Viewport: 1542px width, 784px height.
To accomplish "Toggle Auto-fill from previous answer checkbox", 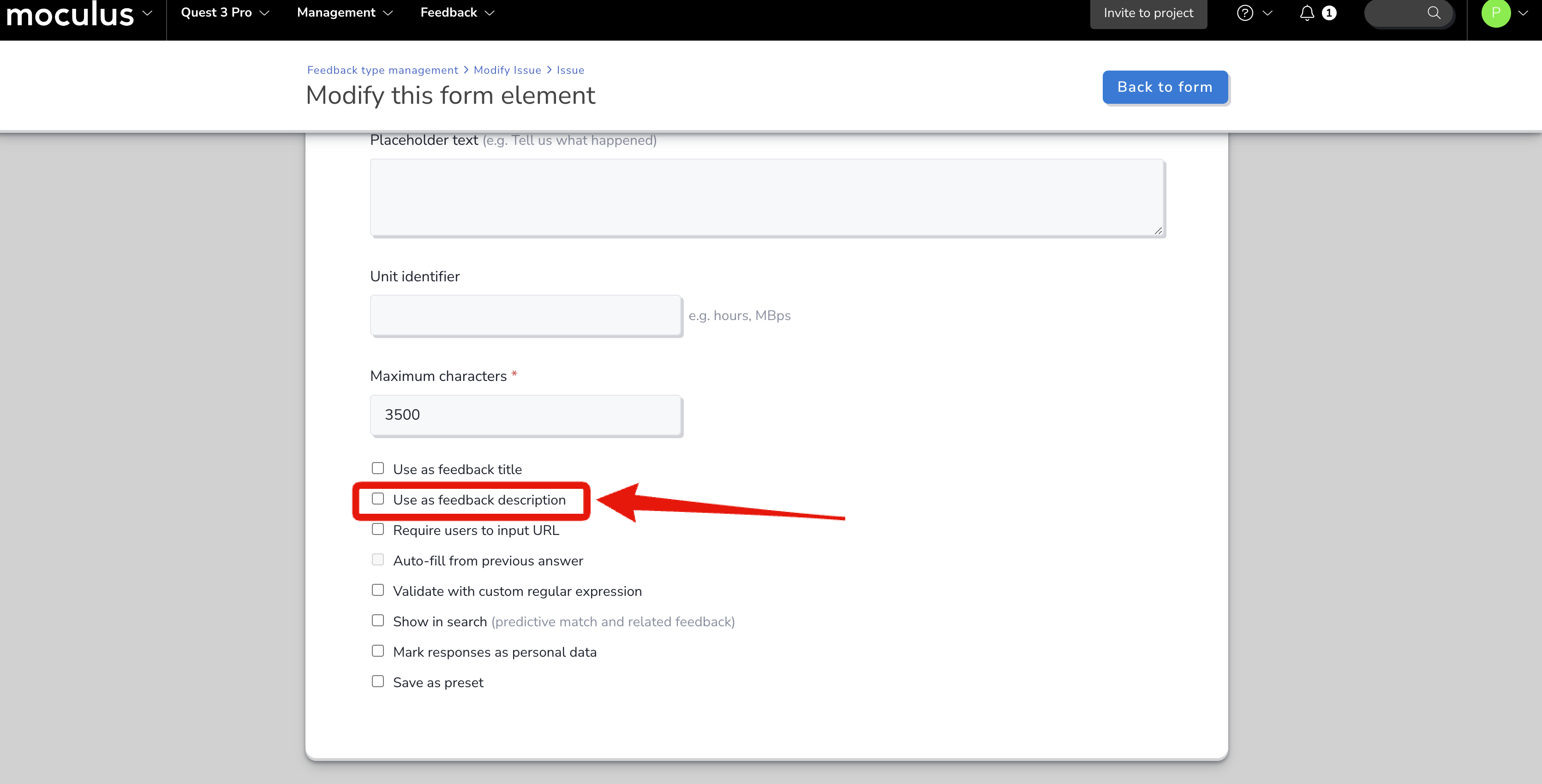I will click(378, 559).
